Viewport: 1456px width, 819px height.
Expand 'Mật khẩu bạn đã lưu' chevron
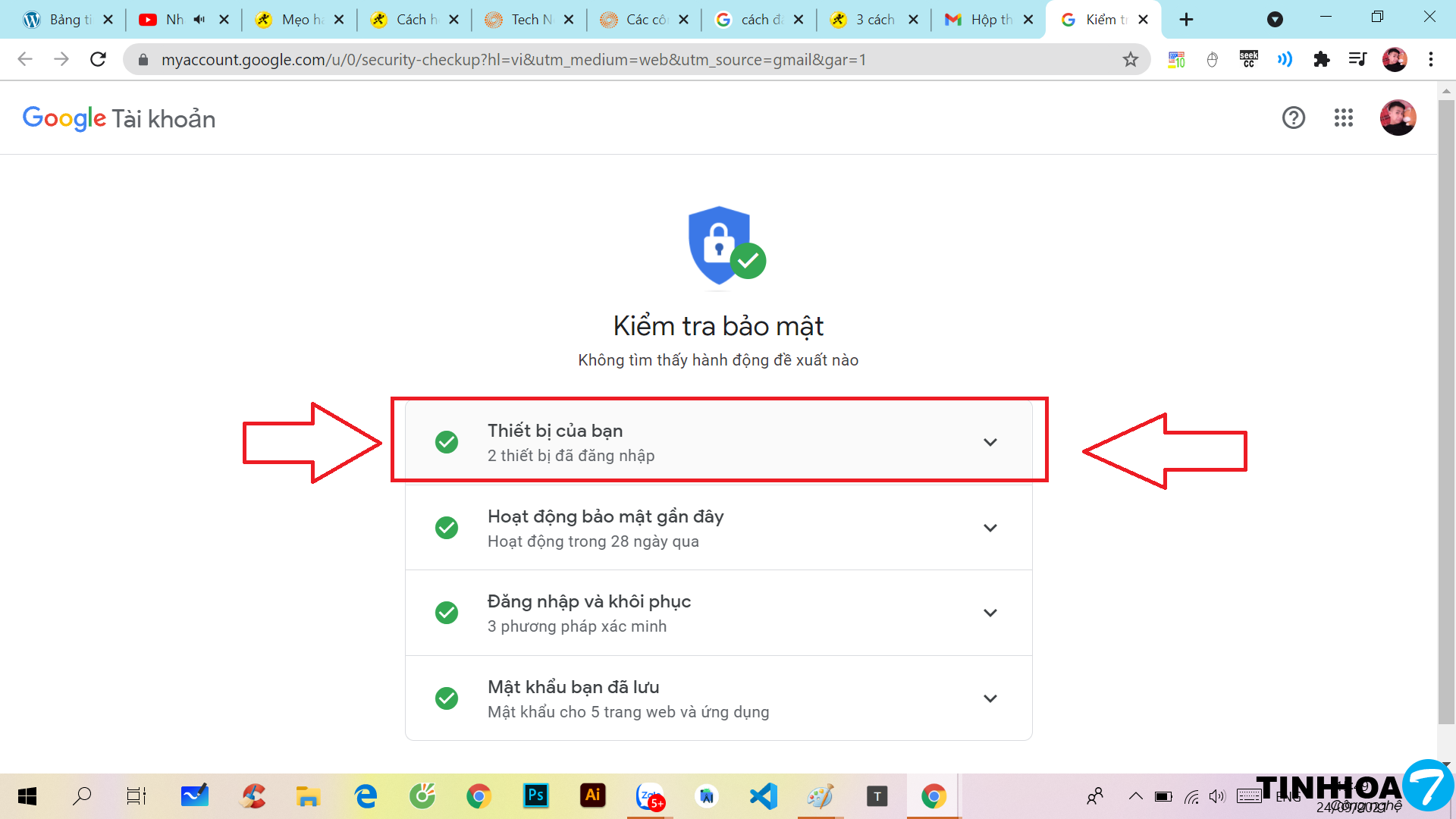(990, 698)
